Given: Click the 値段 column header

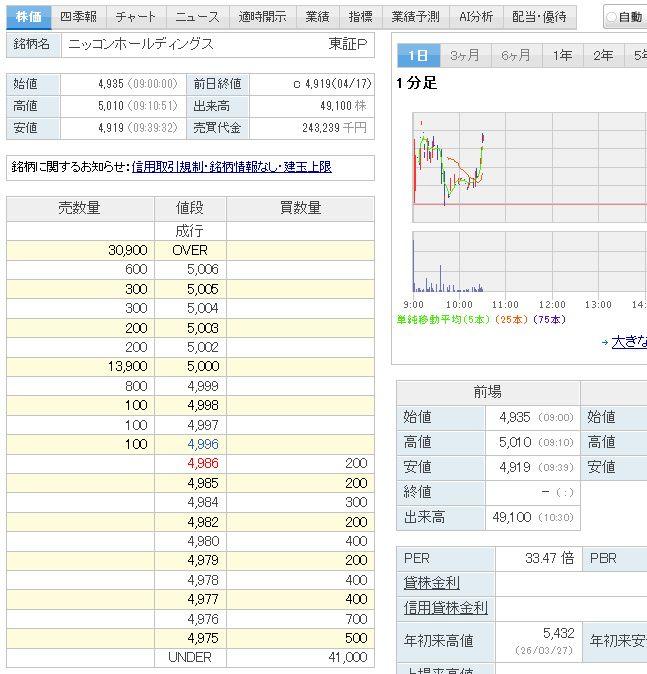Looking at the screenshot, I should pos(190,208).
